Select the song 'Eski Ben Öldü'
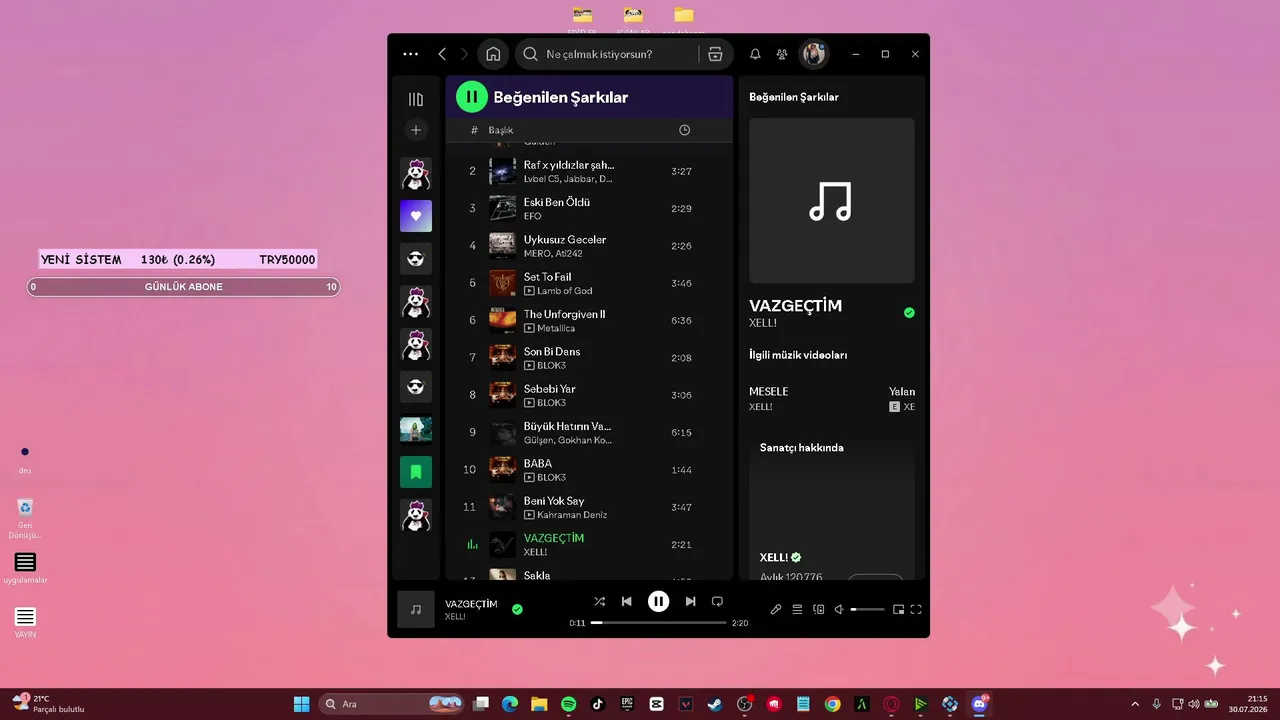This screenshot has height=720, width=1280. [557, 202]
